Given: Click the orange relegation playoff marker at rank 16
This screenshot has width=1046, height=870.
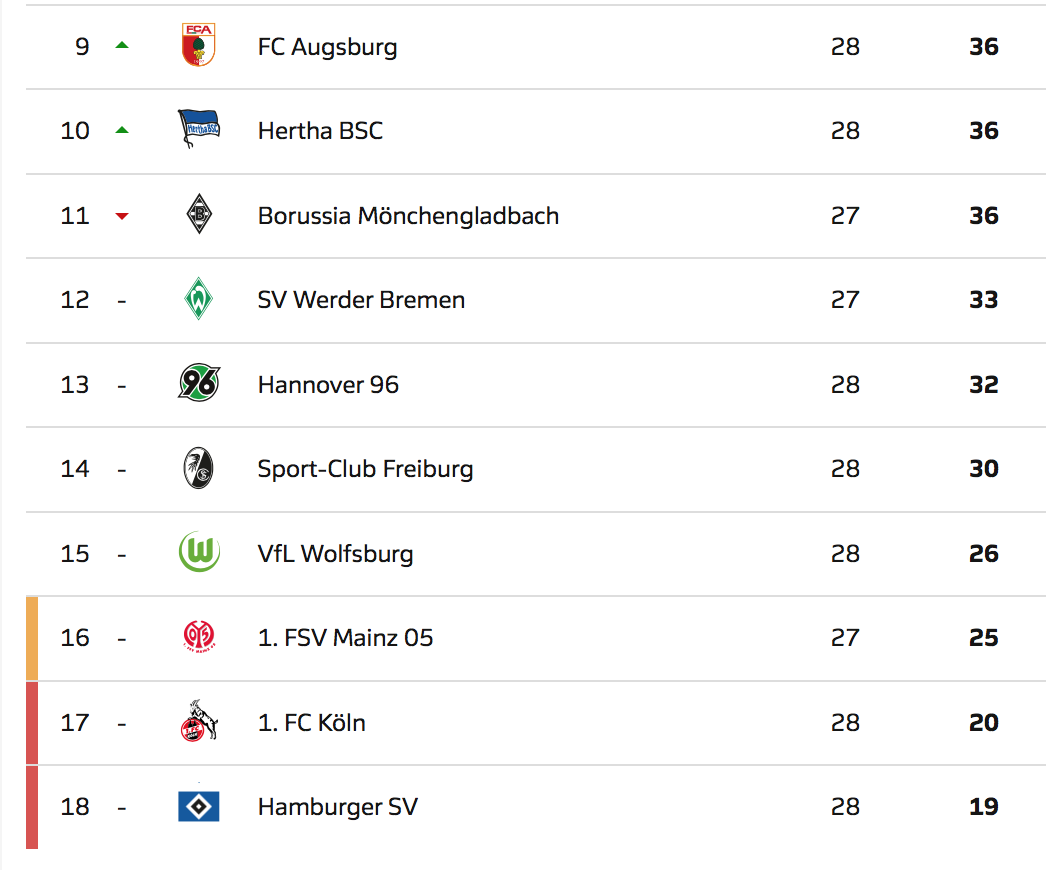Looking at the screenshot, I should (32, 638).
